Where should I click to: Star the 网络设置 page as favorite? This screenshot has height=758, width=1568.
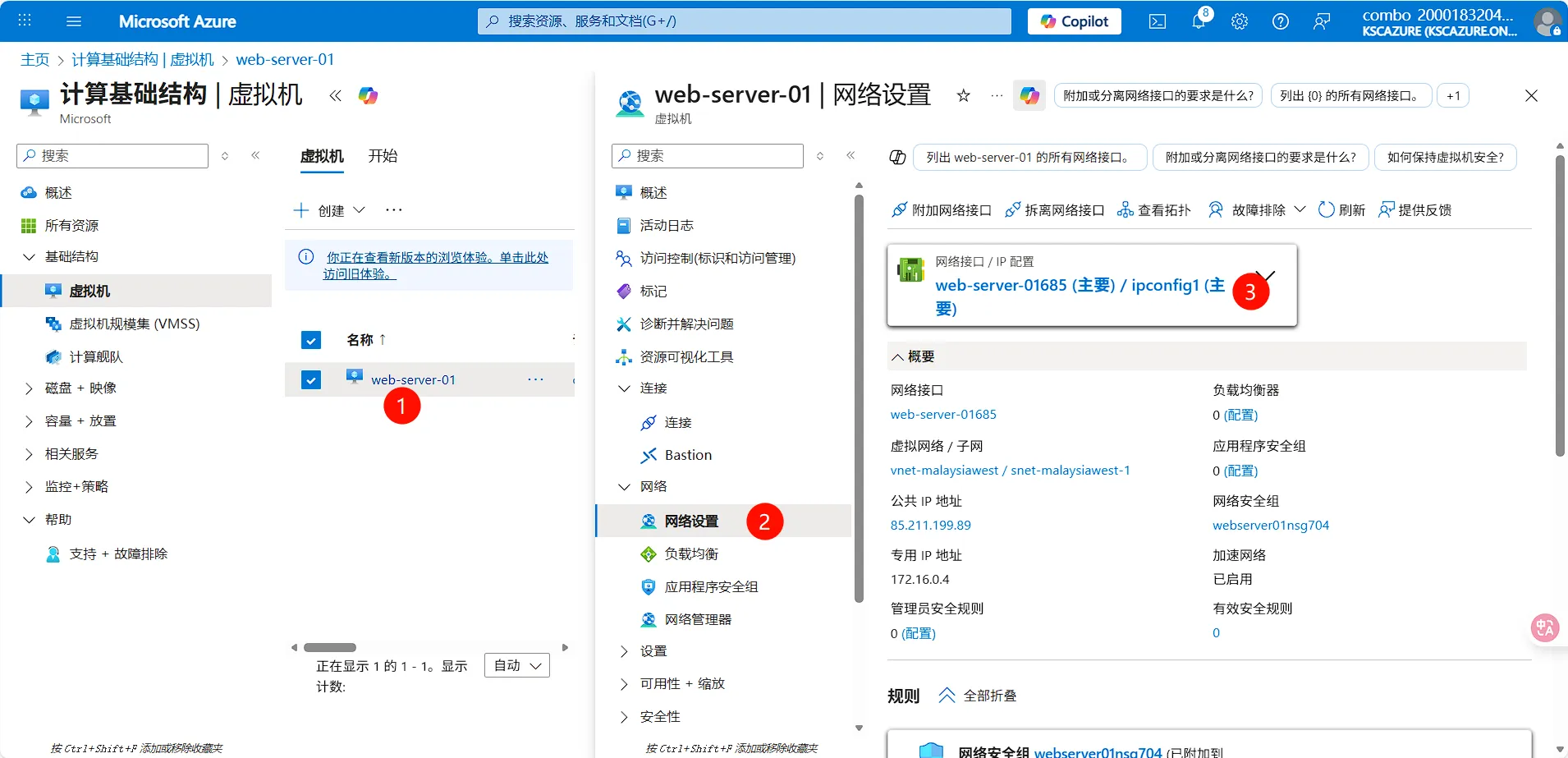(x=962, y=95)
